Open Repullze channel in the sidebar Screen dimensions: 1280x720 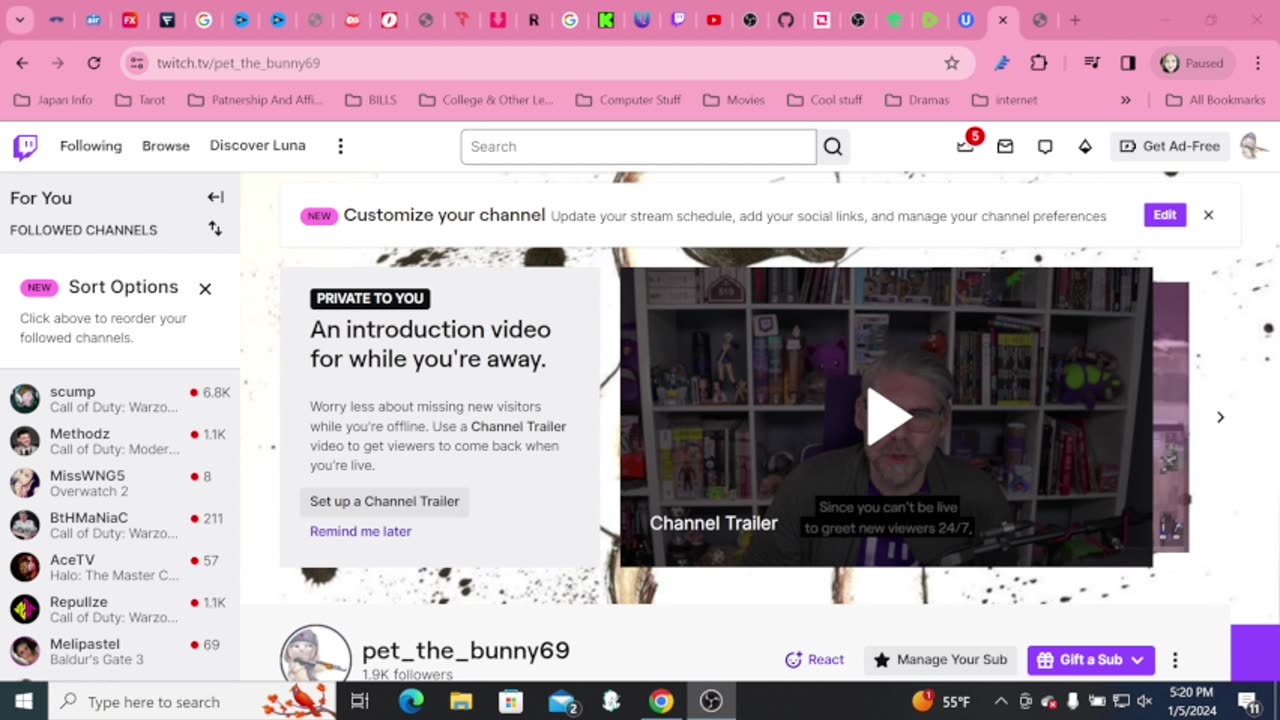coord(120,609)
